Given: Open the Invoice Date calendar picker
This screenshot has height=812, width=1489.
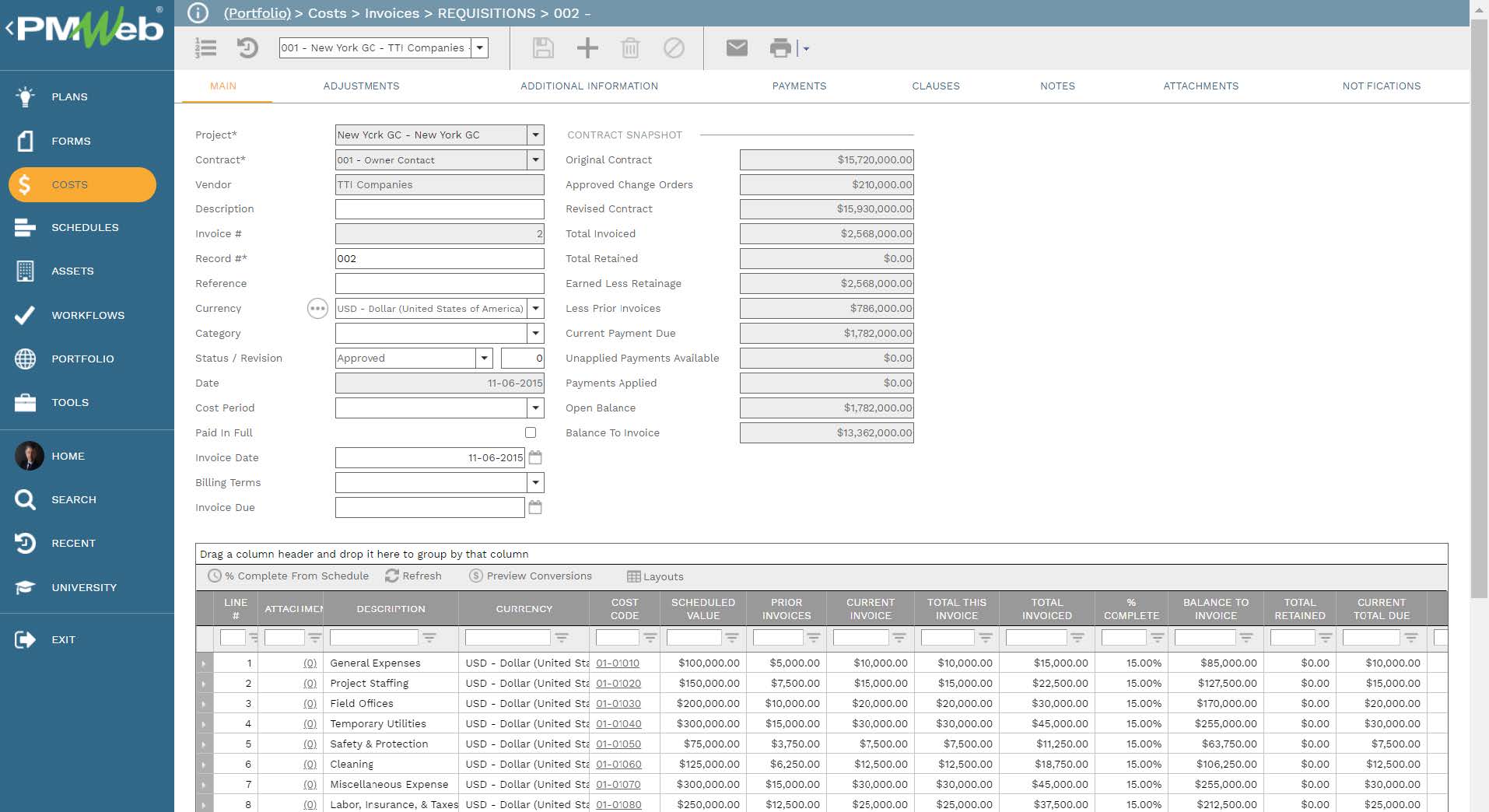Looking at the screenshot, I should pos(535,457).
